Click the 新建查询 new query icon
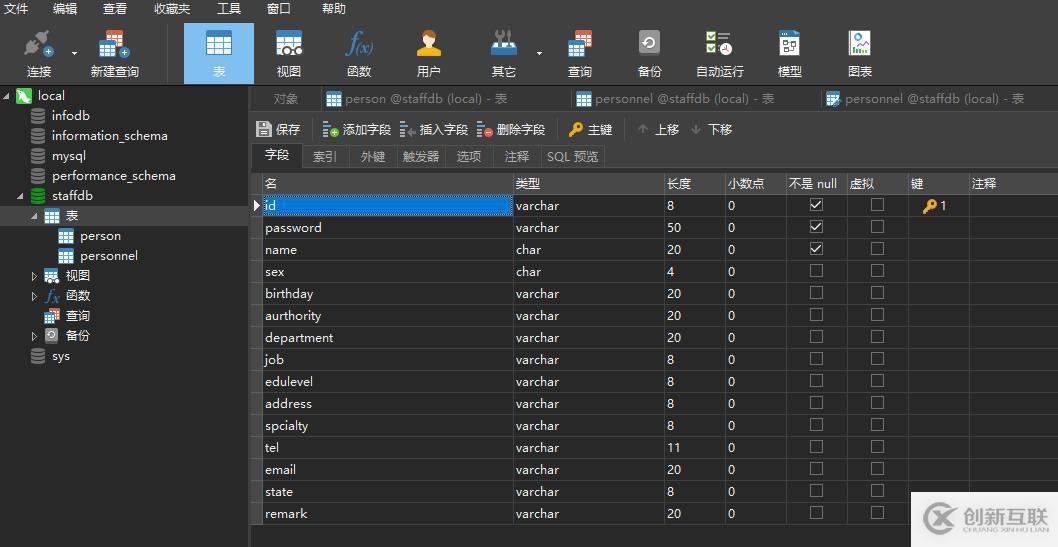1058x547 pixels. coord(114,53)
